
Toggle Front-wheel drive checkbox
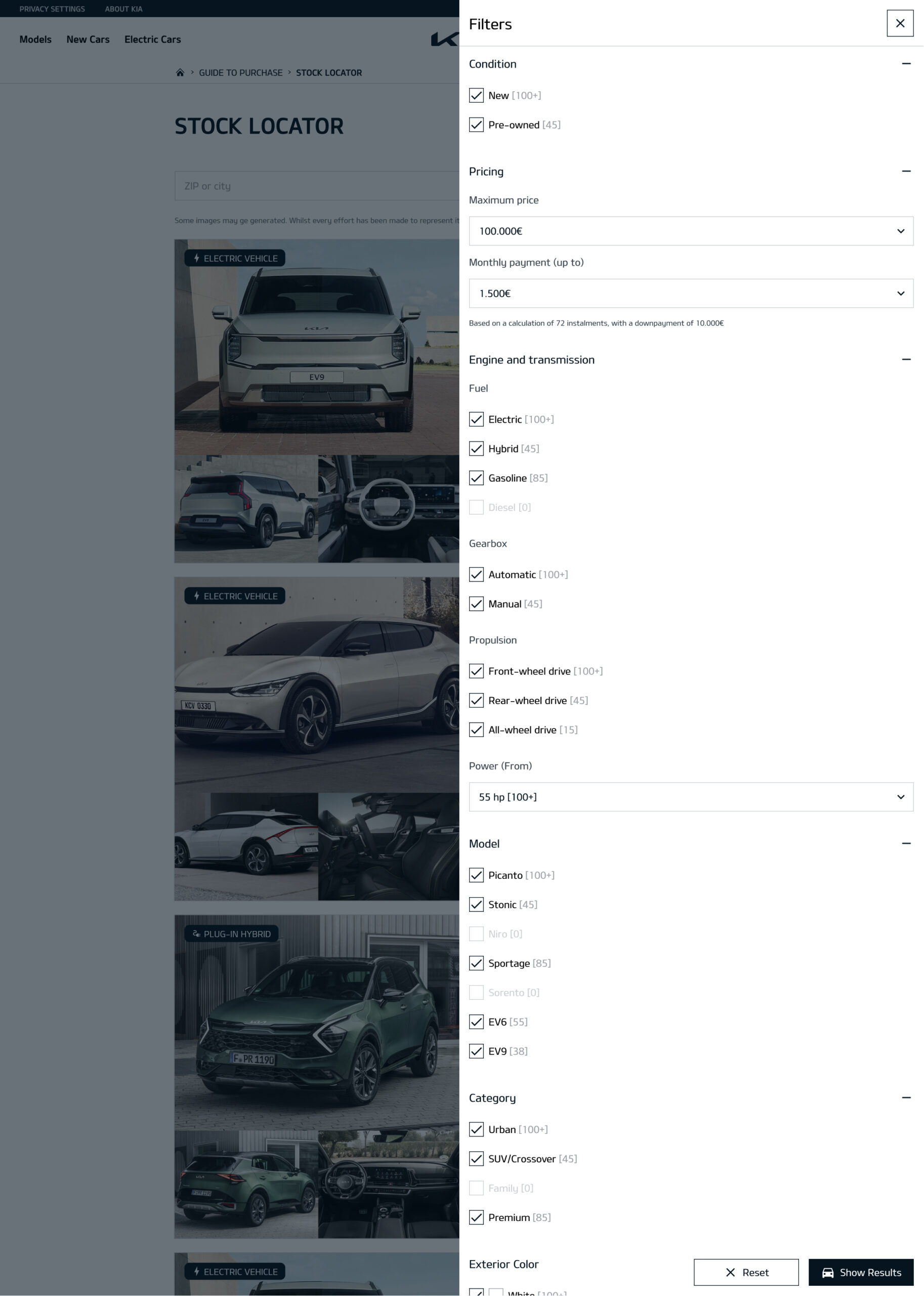[x=476, y=672]
